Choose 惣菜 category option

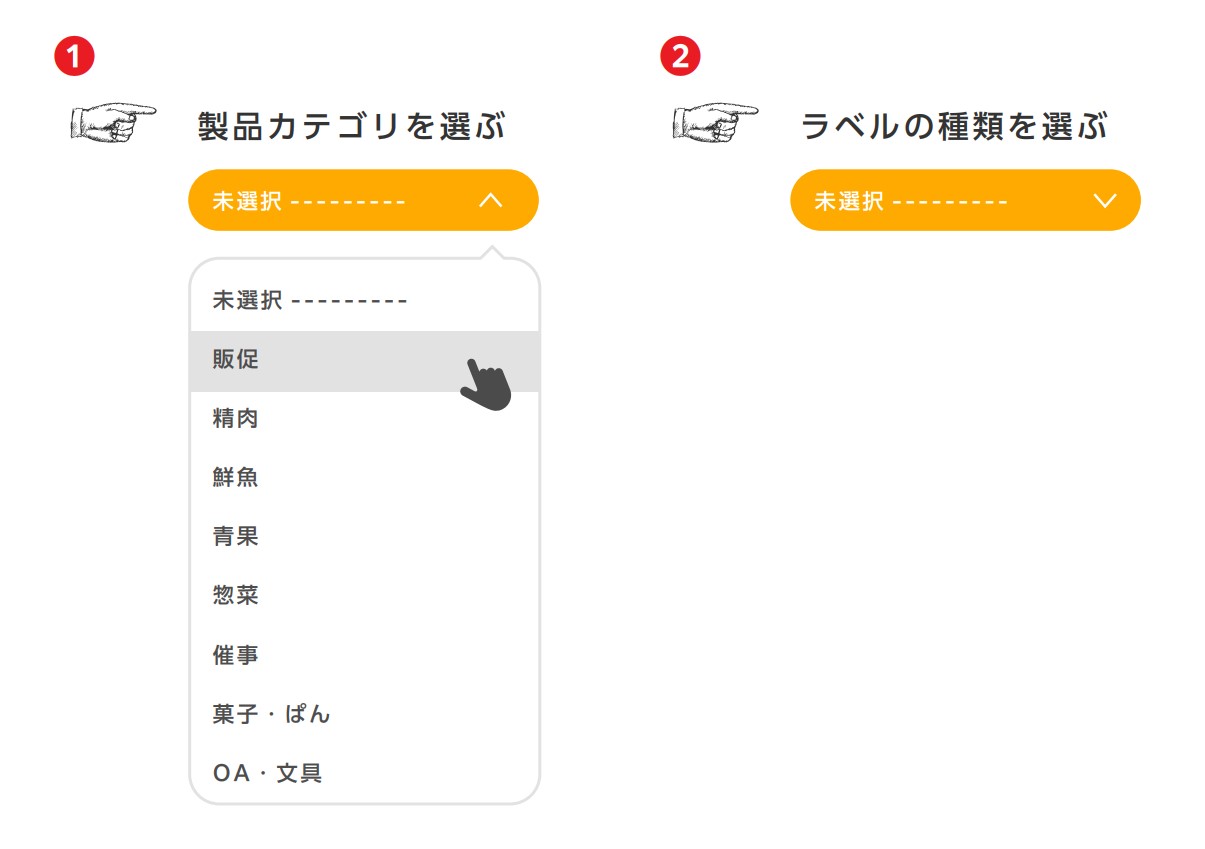pos(236,596)
